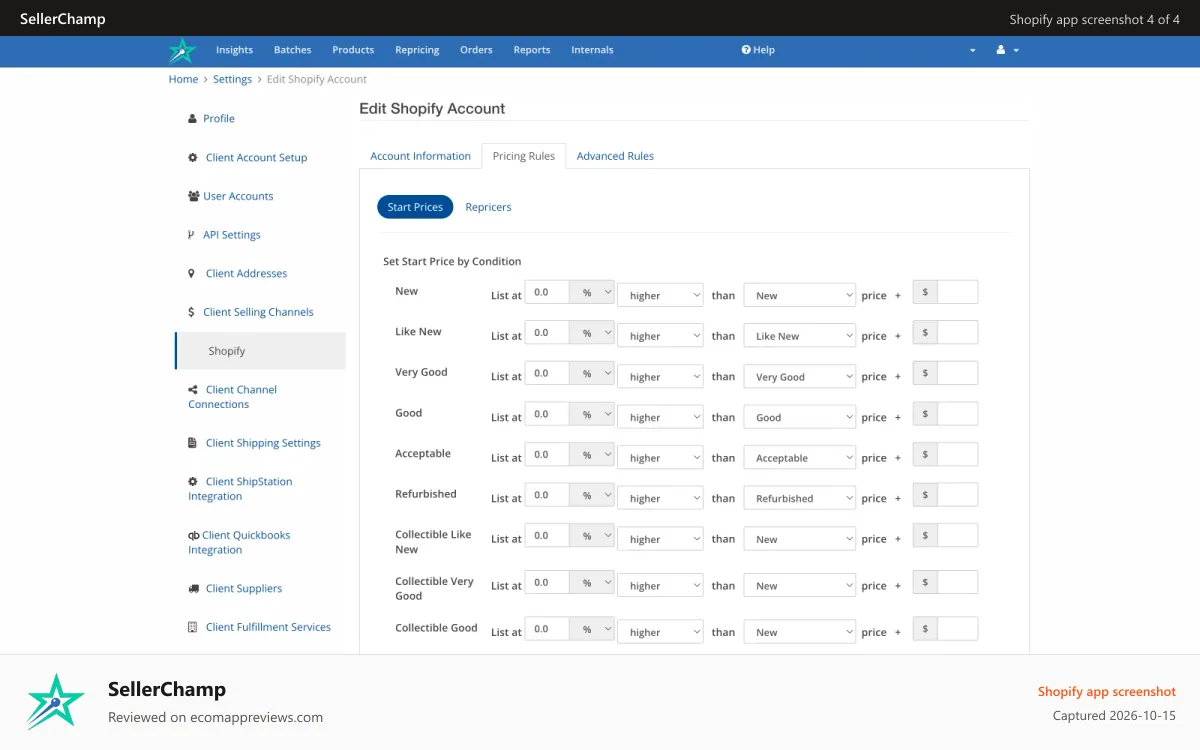This screenshot has height=750, width=1200.
Task: Click the Client Suppliers truck icon
Action: pos(193,589)
